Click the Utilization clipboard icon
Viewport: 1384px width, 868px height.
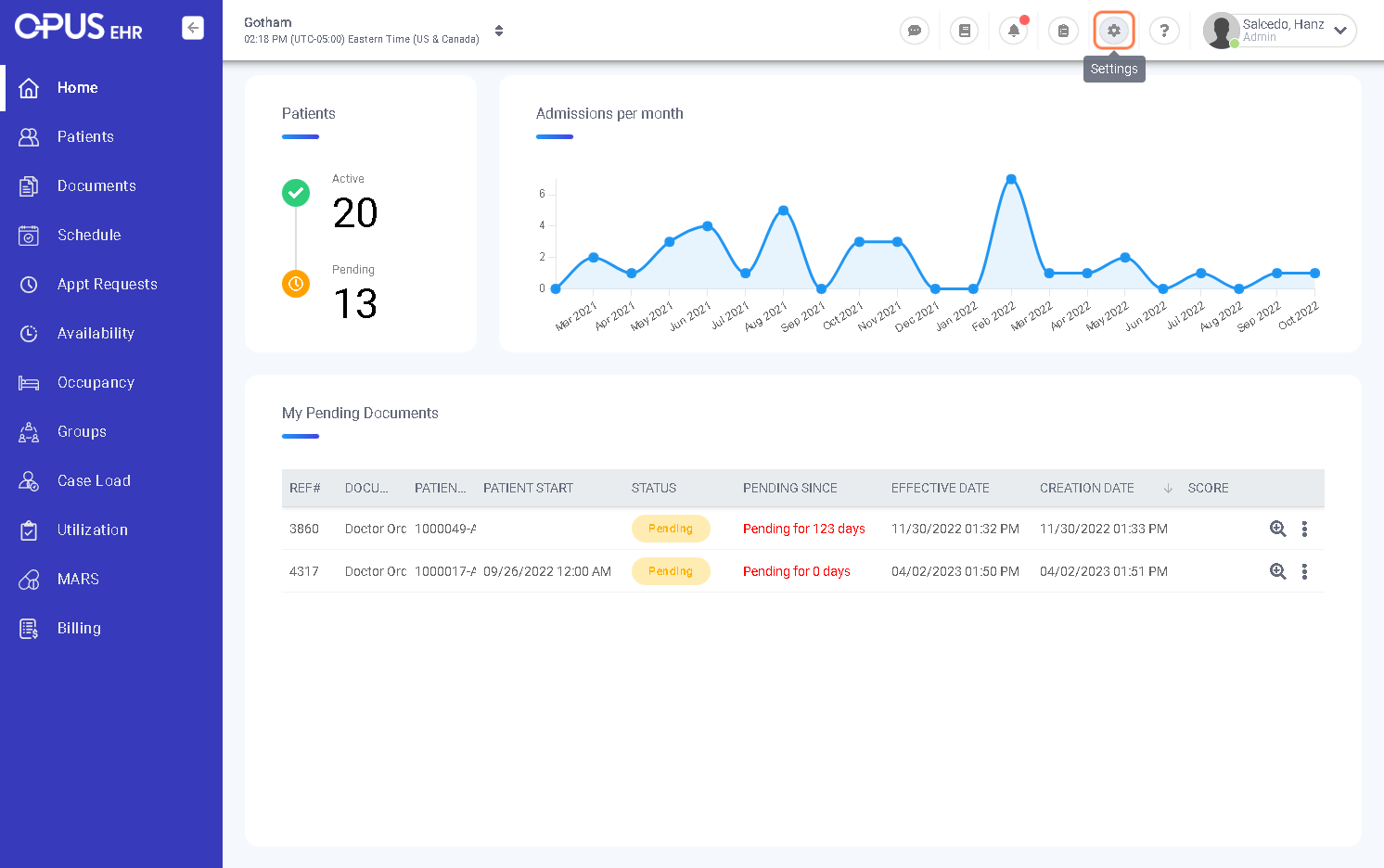tap(29, 530)
